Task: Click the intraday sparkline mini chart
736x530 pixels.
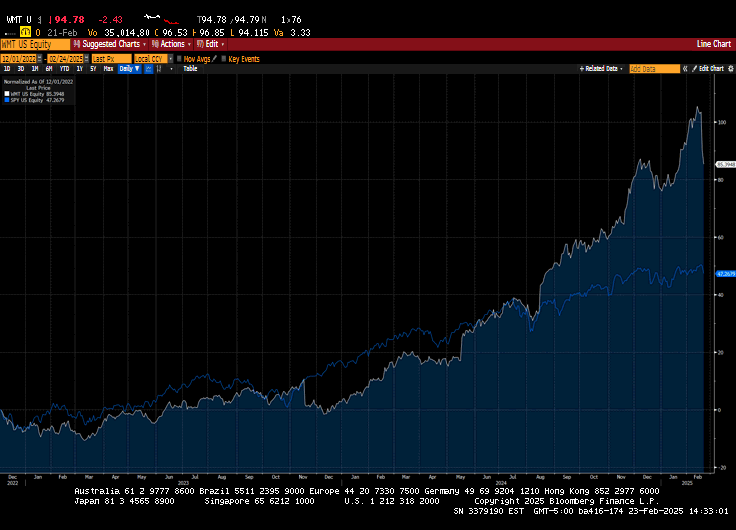Action: pyautogui.click(x=161, y=18)
